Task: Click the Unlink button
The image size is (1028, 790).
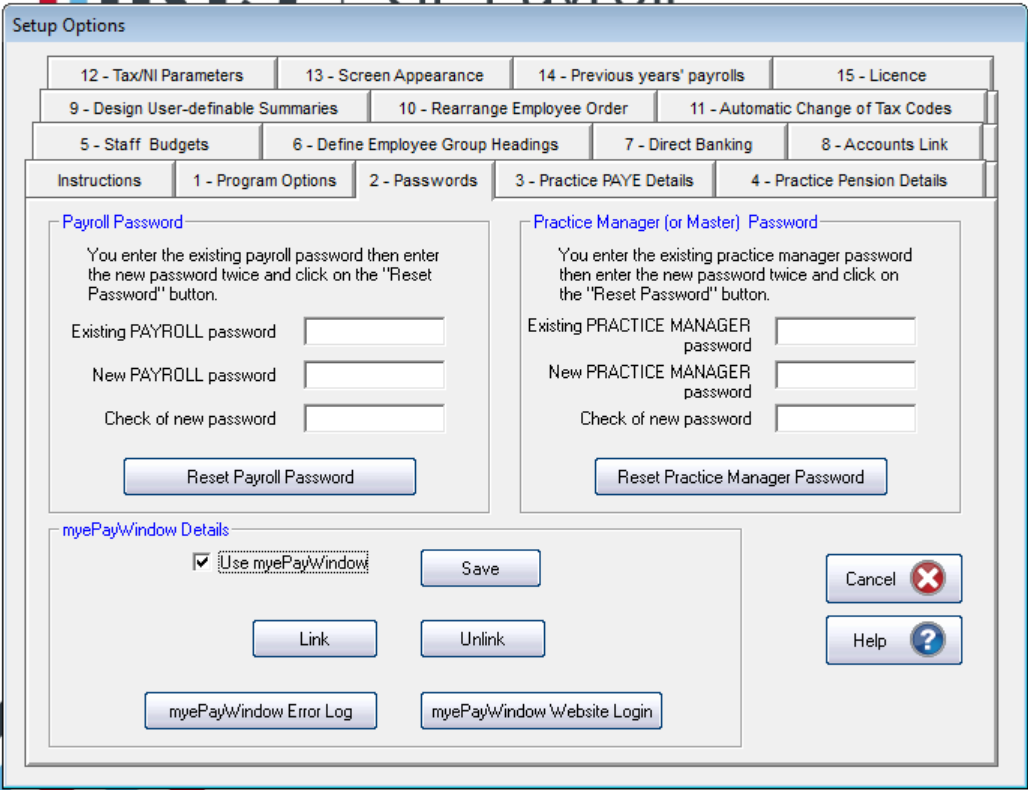Action: click(483, 639)
